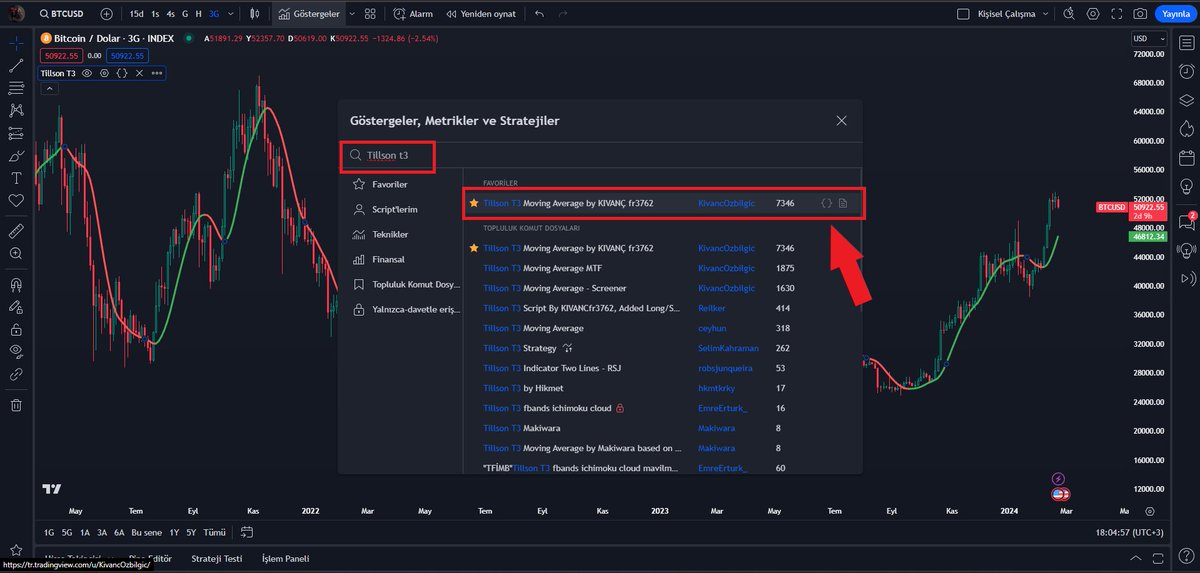Open go to date calendar icon
The image size is (1200, 573).
tap(248, 532)
